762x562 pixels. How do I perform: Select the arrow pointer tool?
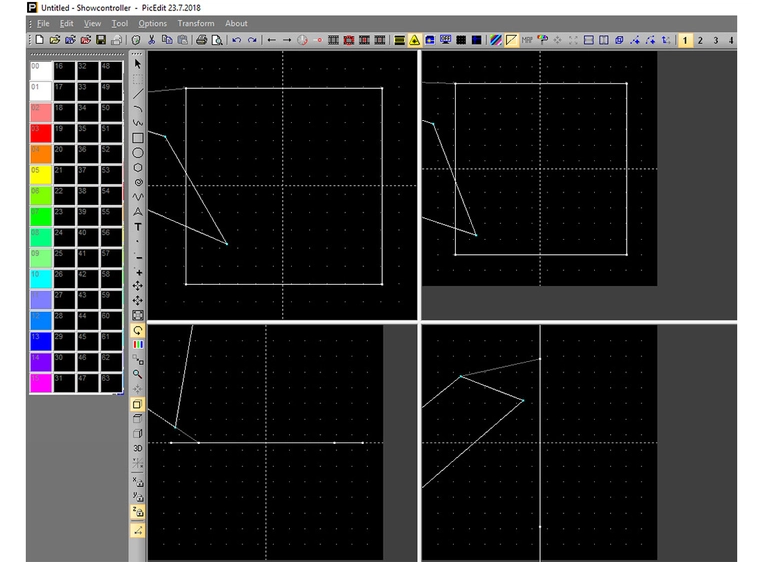point(138,64)
